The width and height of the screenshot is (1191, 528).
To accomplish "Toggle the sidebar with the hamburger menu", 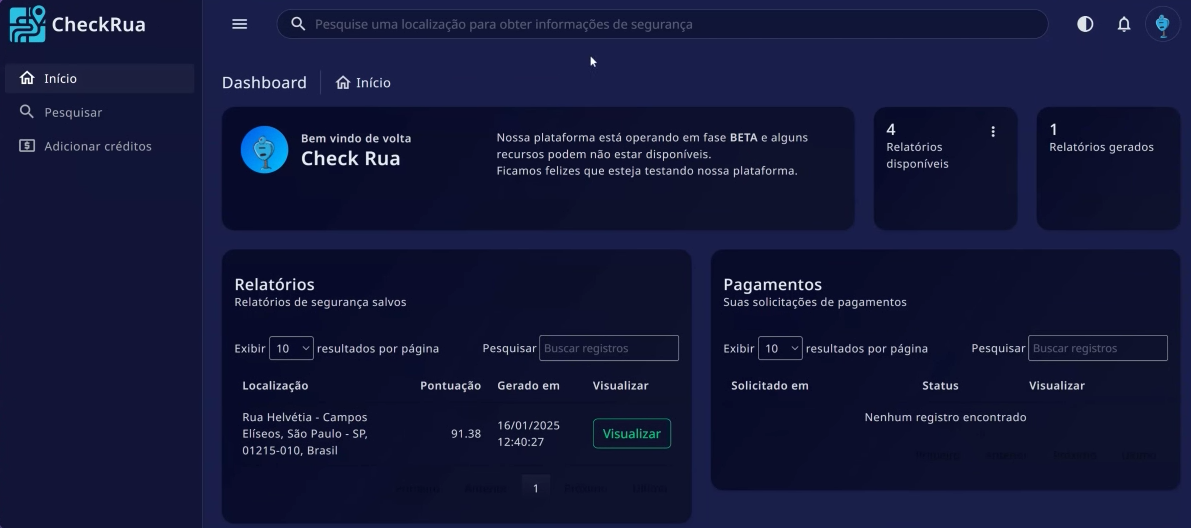I will tap(239, 24).
